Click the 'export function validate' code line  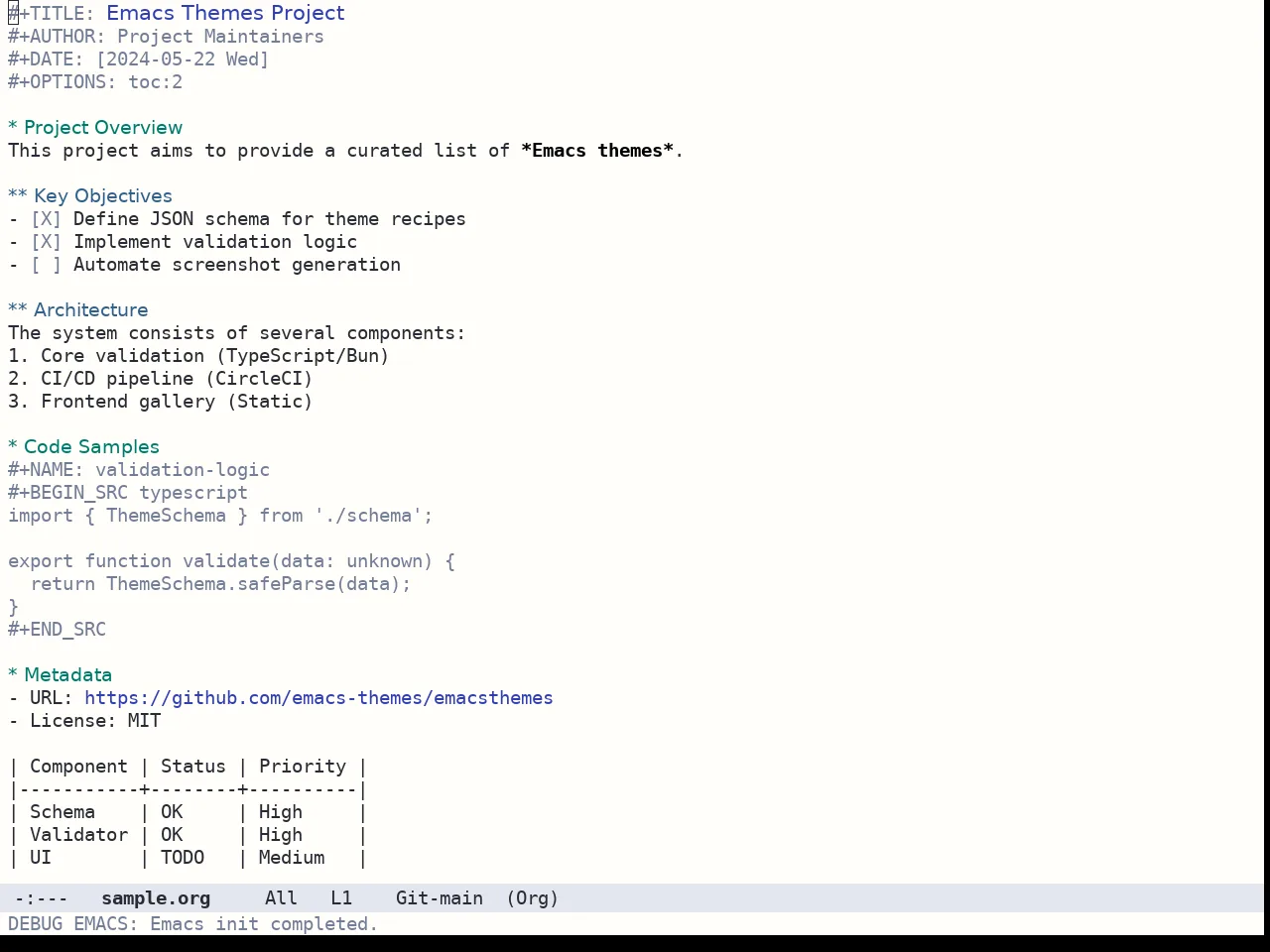[x=231, y=561]
